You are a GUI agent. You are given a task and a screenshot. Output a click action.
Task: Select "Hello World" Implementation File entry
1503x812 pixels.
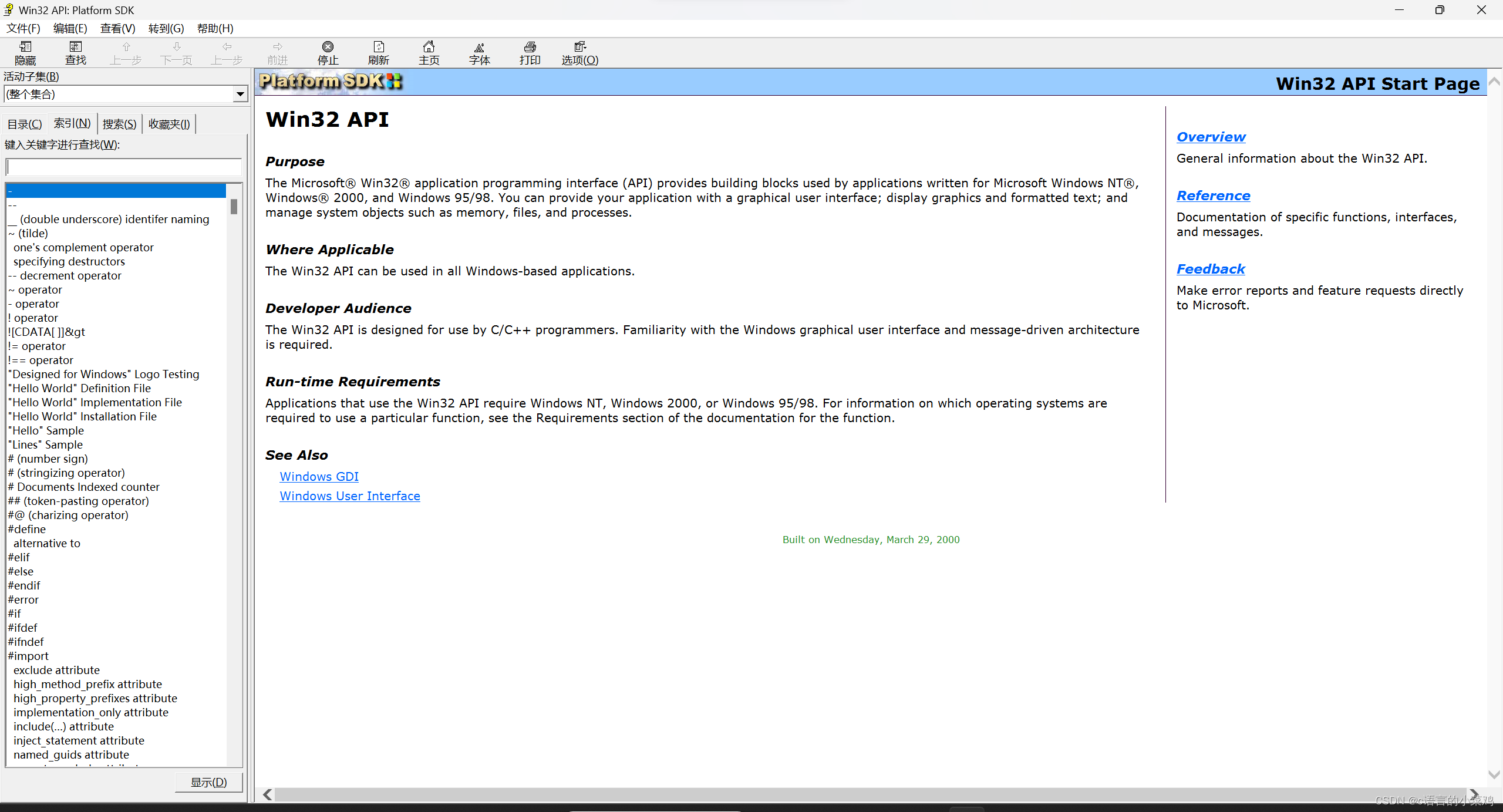click(95, 402)
